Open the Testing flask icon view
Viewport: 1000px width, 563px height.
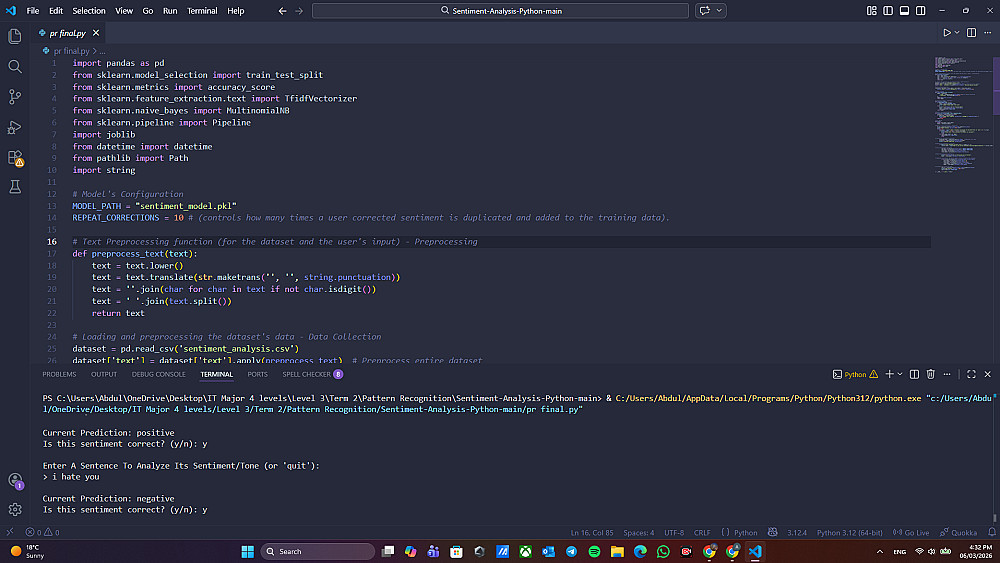[15, 187]
